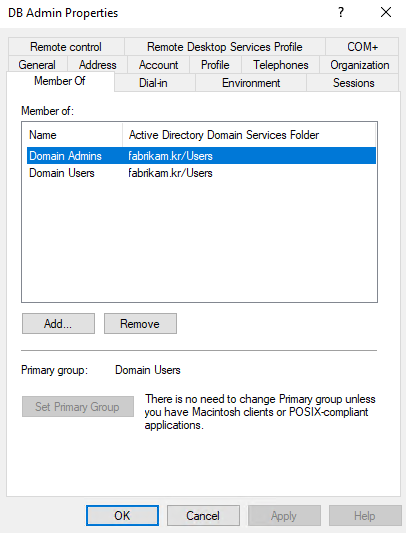Close the DB Admin Properties window

tap(386, 13)
